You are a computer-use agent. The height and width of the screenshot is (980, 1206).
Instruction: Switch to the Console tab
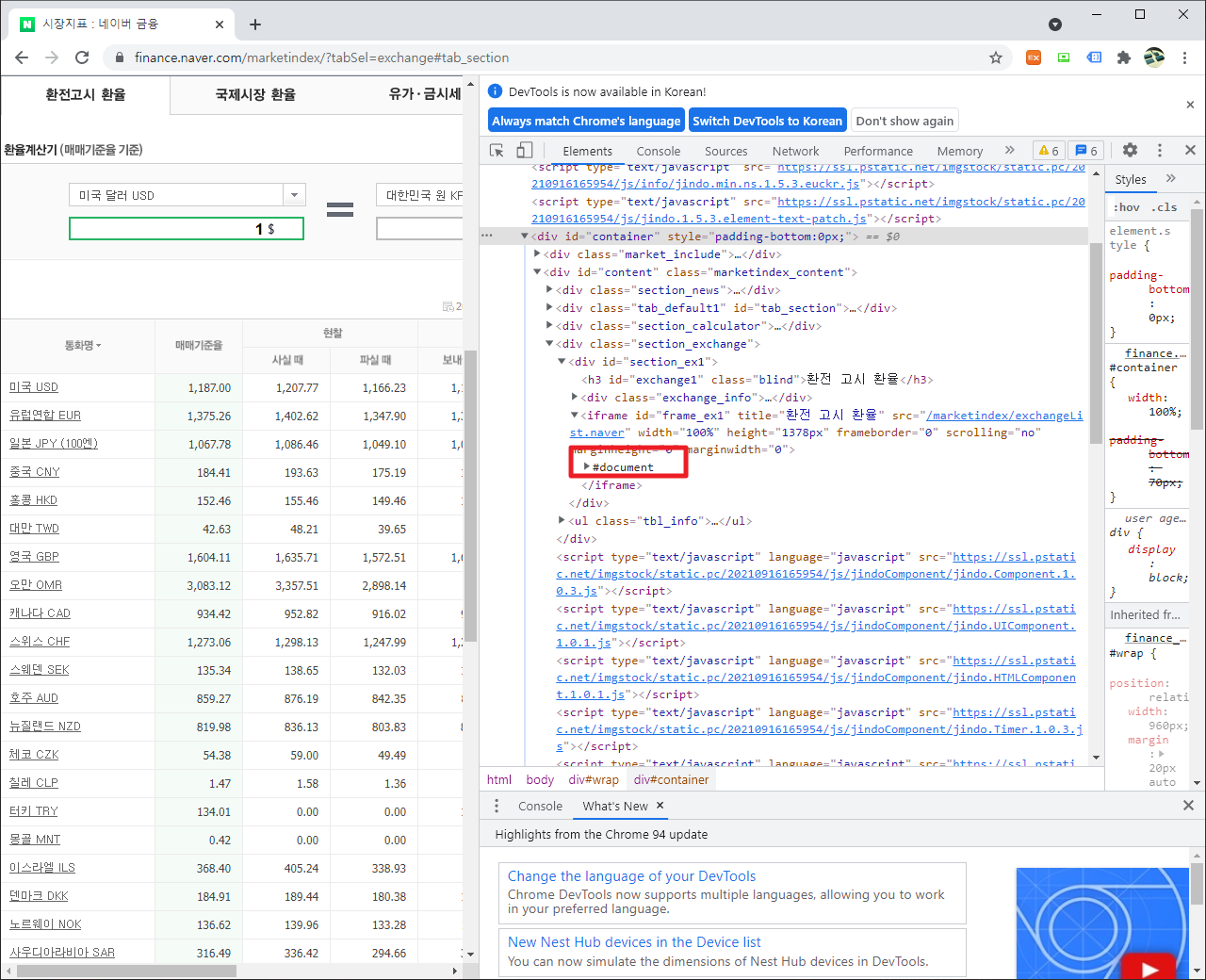click(x=658, y=151)
